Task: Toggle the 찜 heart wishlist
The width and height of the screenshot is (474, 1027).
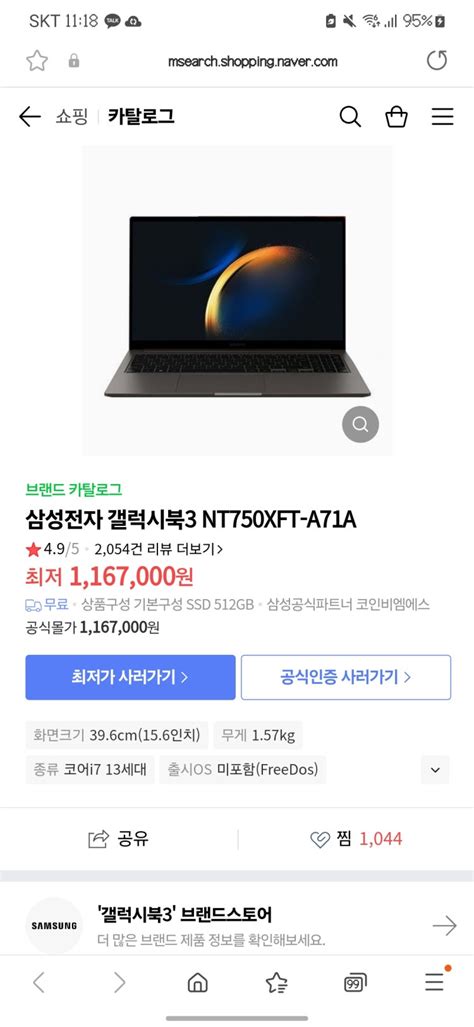Action: (x=356, y=839)
